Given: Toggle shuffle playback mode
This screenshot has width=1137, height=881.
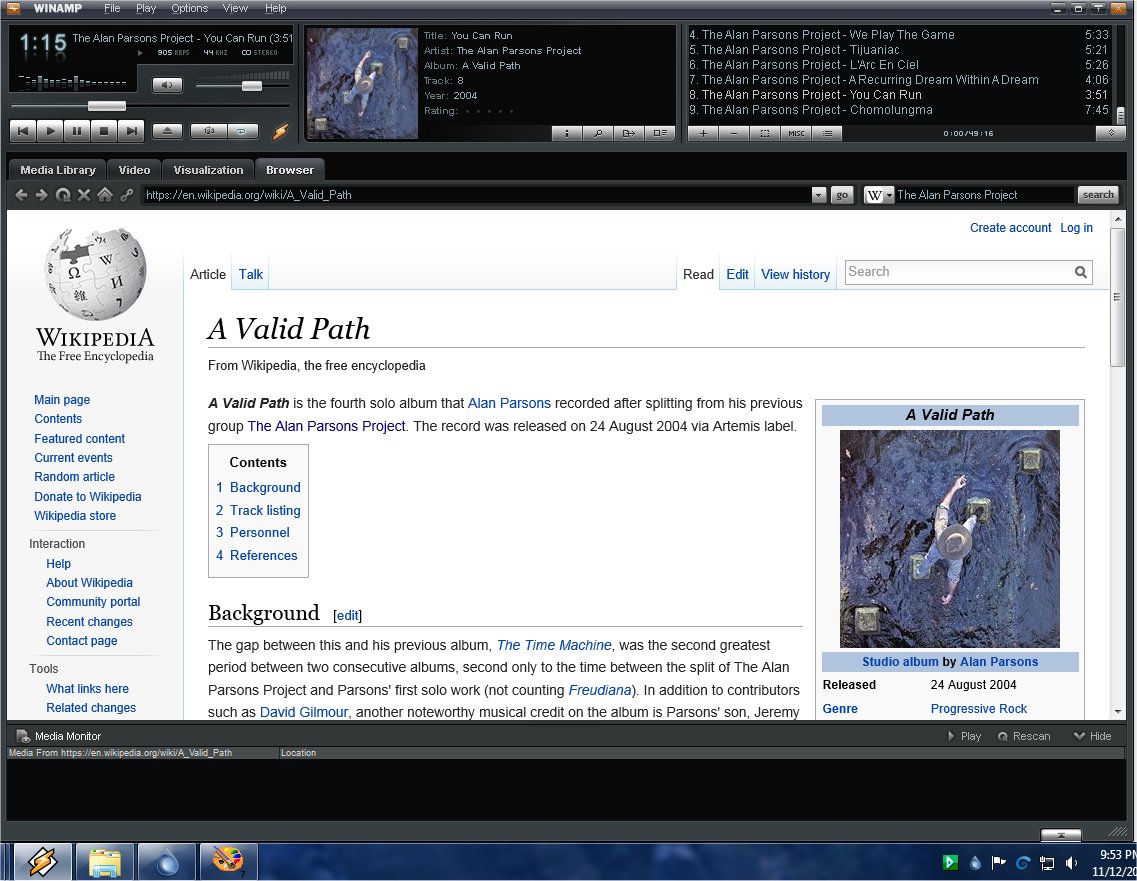Looking at the screenshot, I should pos(209,131).
